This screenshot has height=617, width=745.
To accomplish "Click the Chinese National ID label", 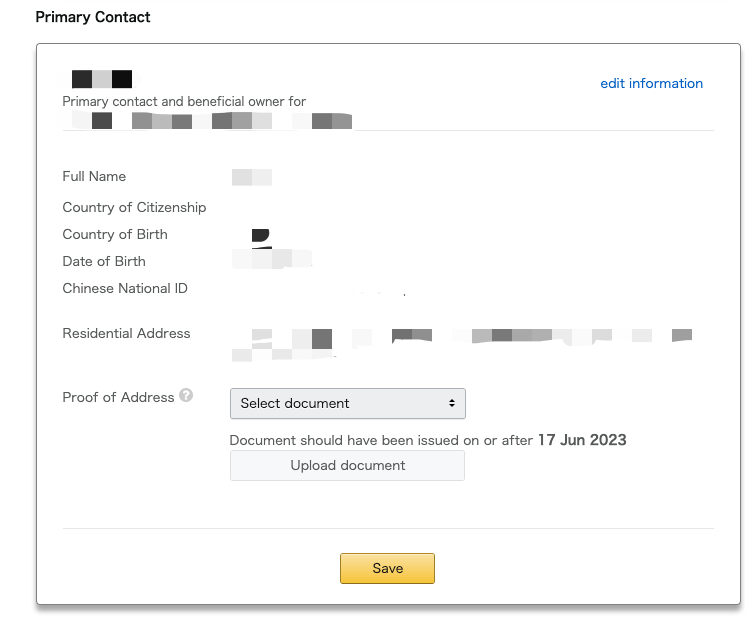I will click(125, 288).
